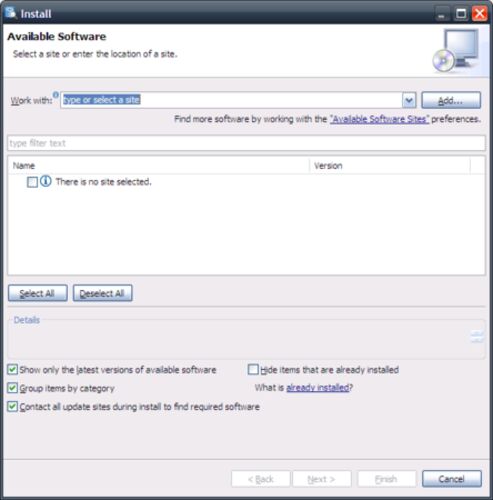493x500 pixels.
Task: Click the information icon beside no site selected
Action: pos(46,181)
